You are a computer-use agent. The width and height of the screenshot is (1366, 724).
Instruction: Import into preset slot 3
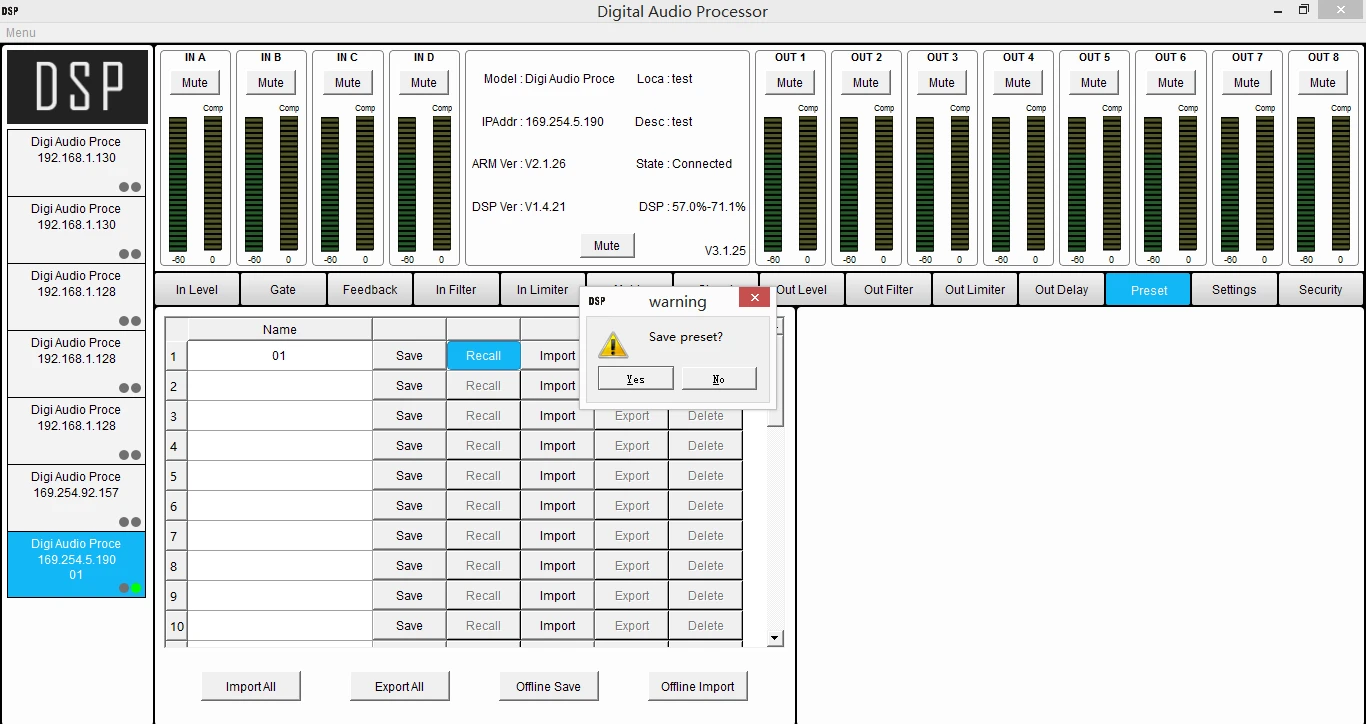click(x=557, y=415)
